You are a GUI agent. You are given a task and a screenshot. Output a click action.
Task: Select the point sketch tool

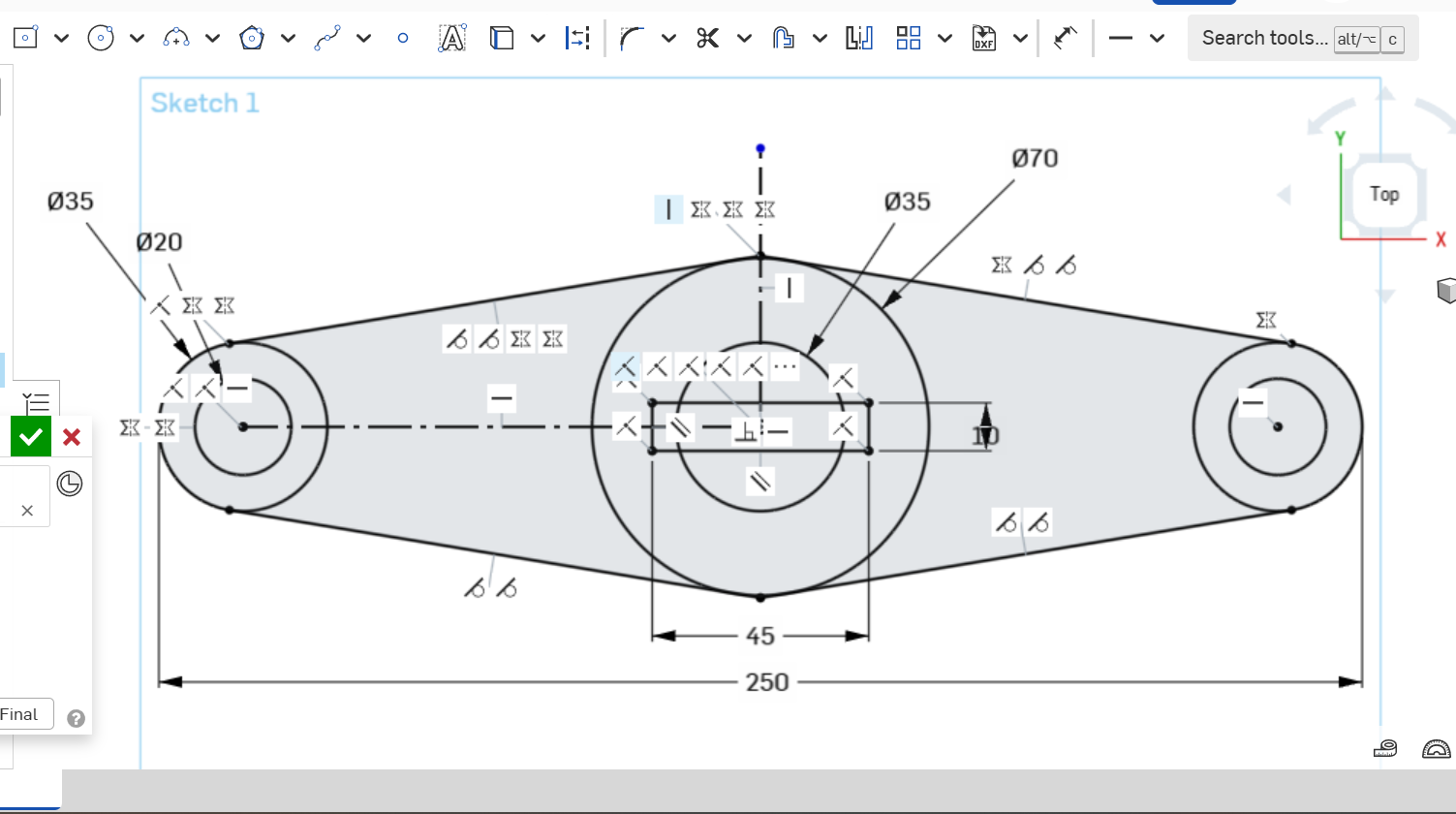403,39
